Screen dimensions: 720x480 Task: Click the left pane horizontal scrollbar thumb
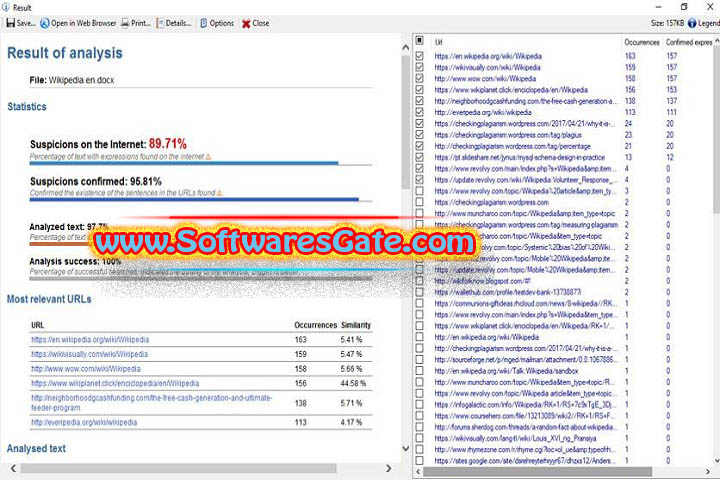click(x=179, y=468)
